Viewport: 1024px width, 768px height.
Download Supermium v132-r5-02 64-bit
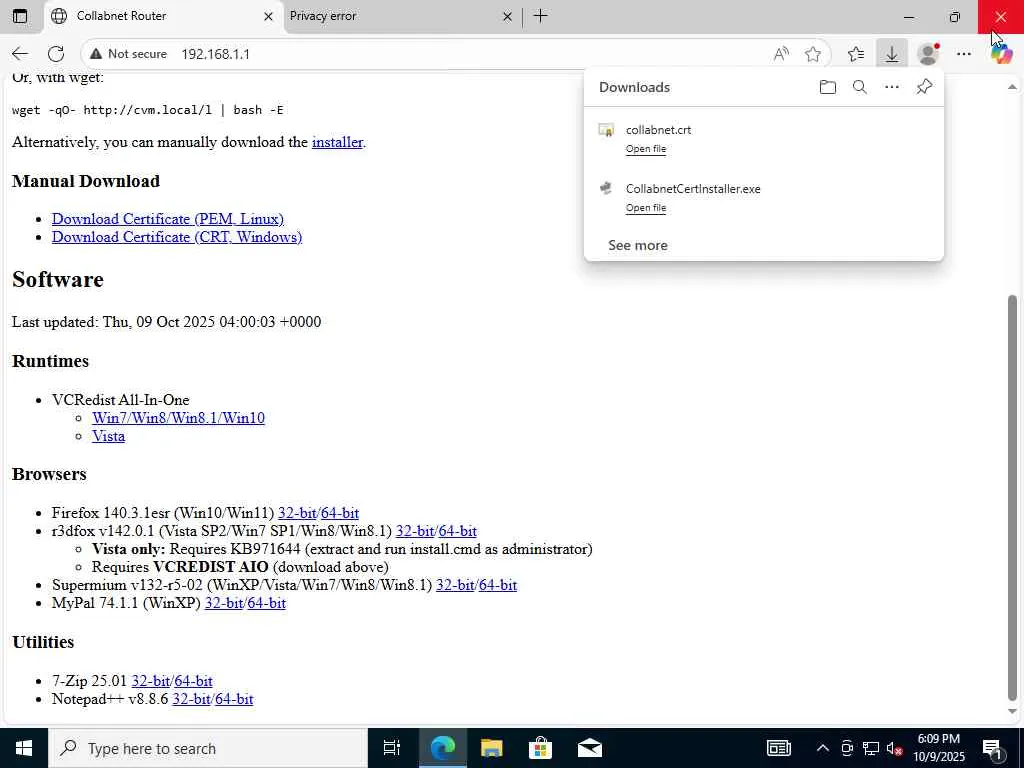498,585
